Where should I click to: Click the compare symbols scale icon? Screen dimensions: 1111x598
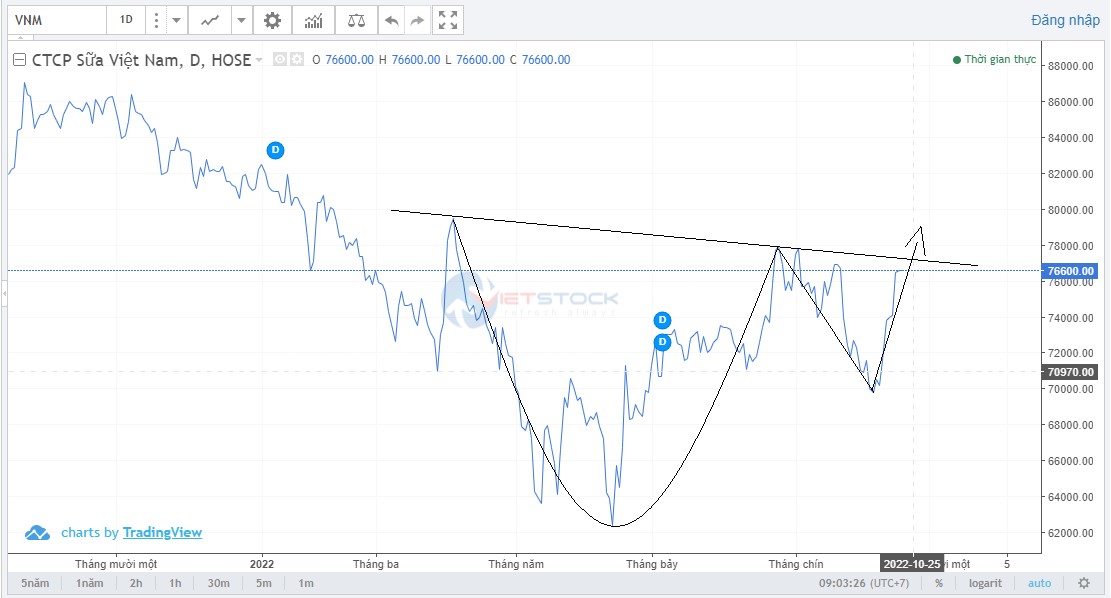(x=356, y=20)
